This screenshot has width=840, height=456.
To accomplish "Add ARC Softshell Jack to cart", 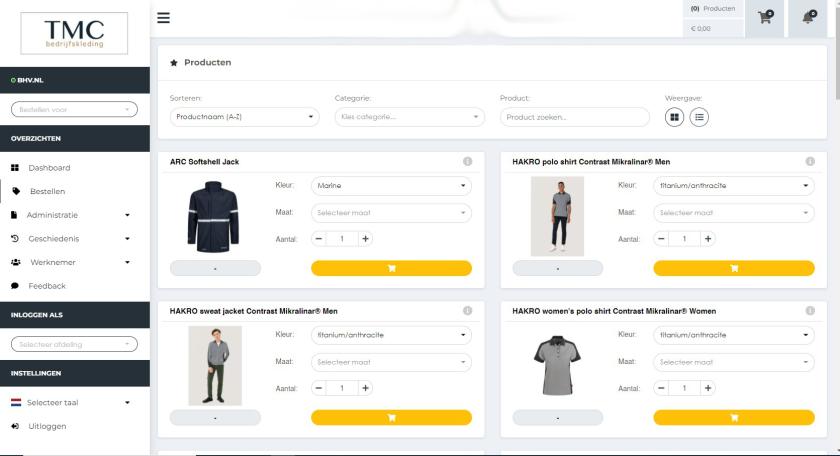I will [392, 268].
